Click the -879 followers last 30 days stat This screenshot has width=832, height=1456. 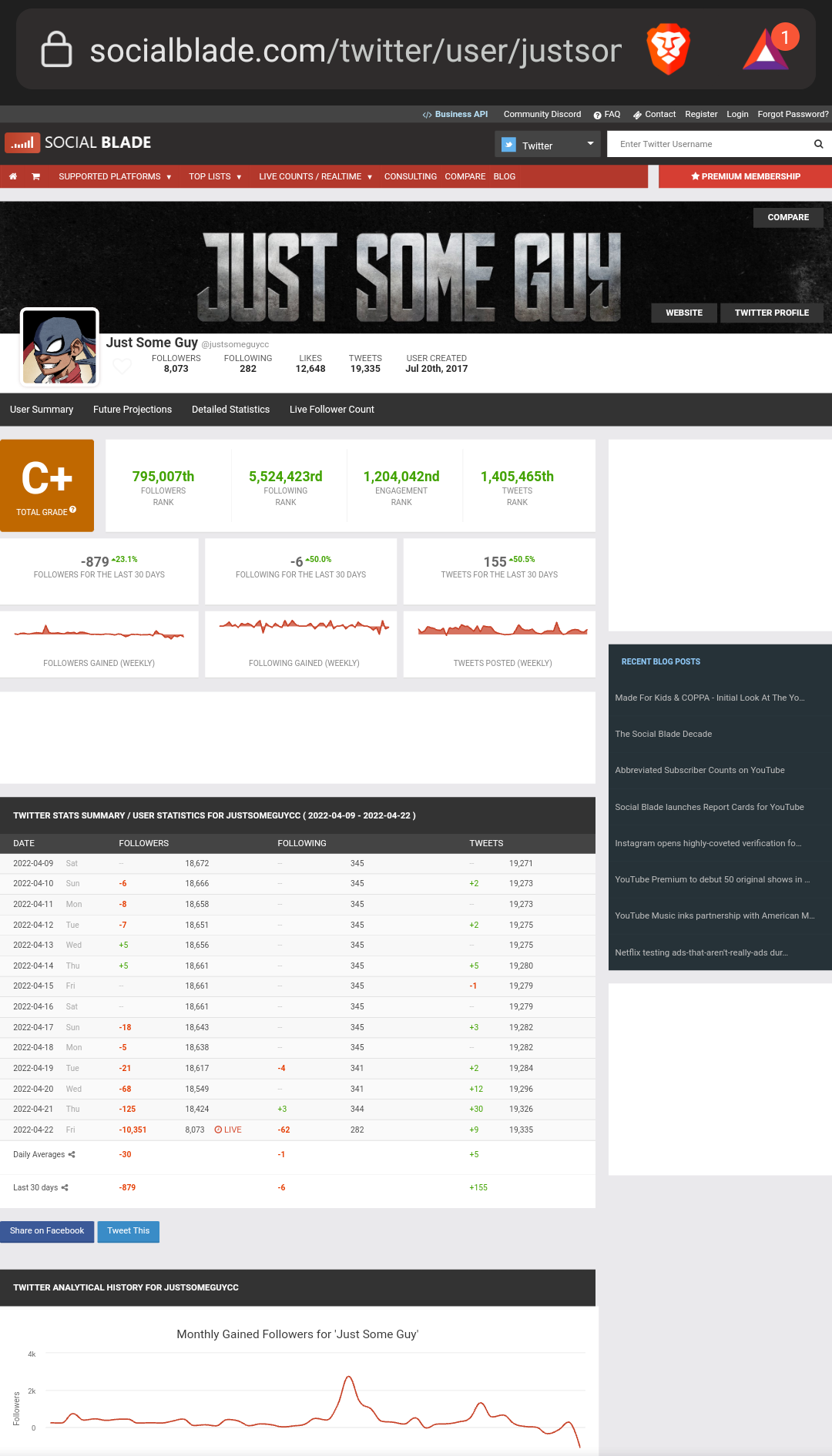pyautogui.click(x=95, y=562)
